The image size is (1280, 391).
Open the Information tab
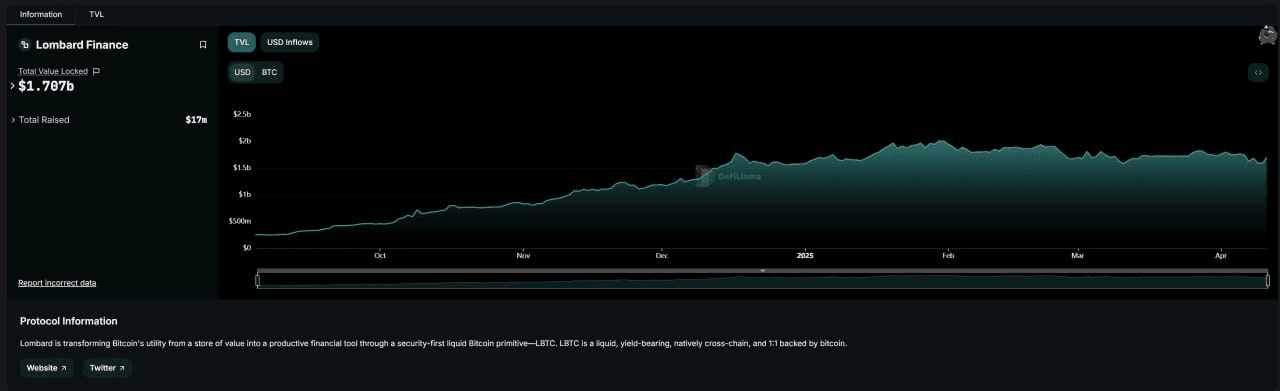click(41, 14)
